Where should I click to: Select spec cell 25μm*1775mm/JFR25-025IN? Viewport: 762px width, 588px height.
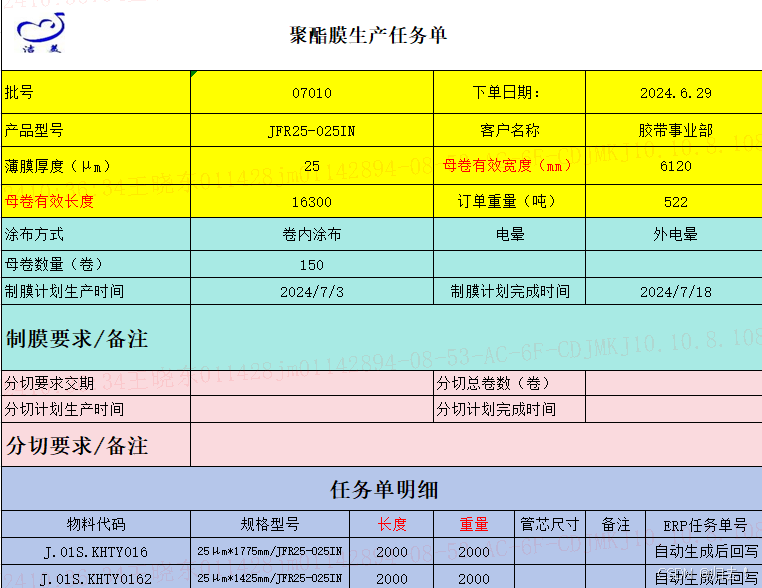pyautogui.click(x=270, y=552)
